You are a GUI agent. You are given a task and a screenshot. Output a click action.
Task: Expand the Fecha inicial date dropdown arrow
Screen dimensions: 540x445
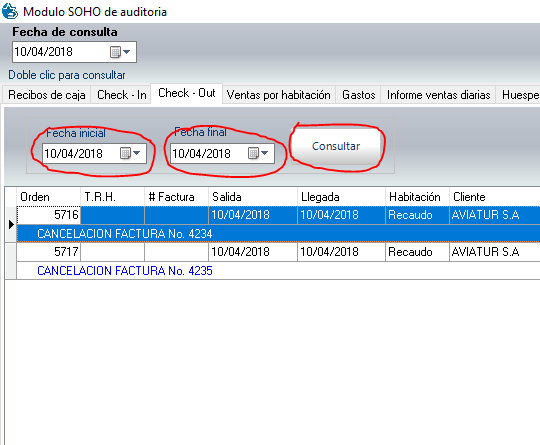[136, 153]
